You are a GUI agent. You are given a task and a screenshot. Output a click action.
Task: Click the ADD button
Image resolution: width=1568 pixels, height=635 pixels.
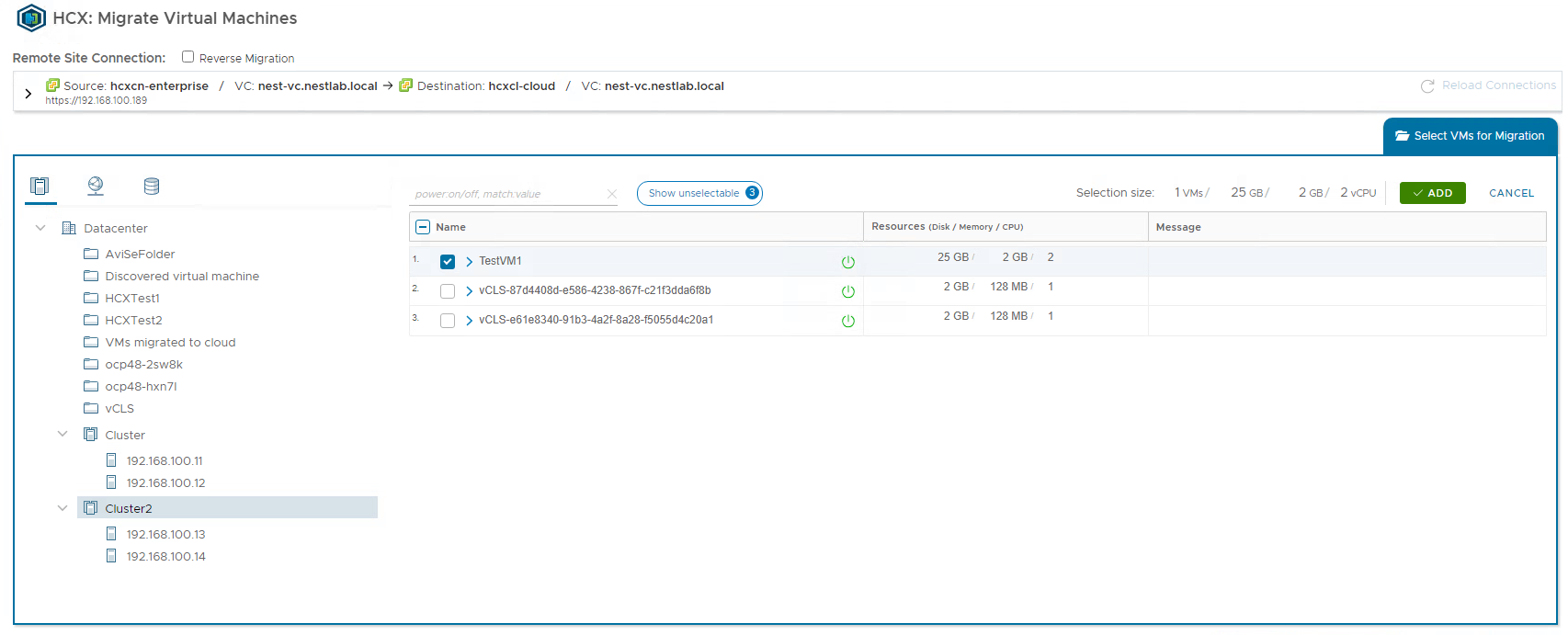1432,193
